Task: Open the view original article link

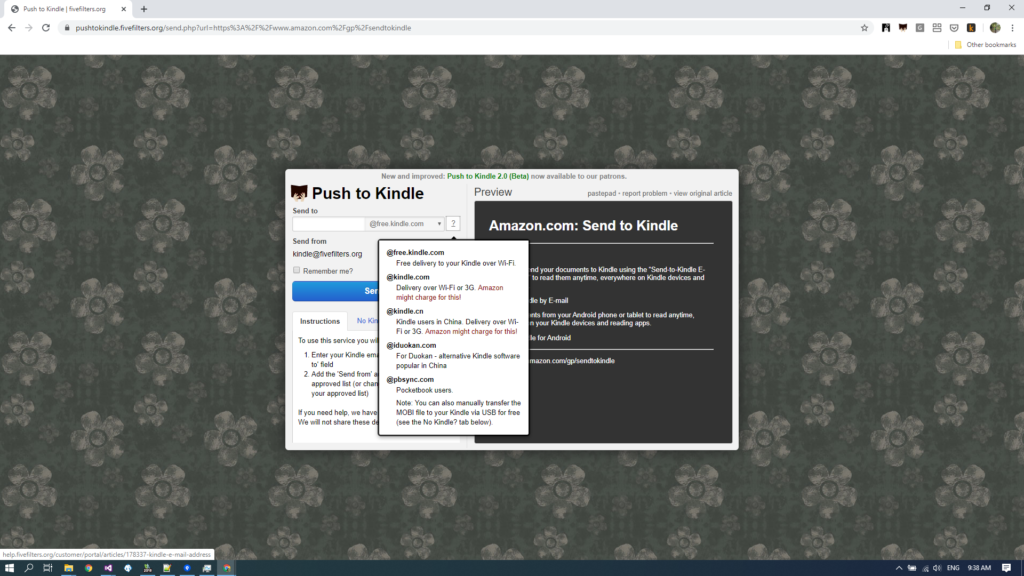Action: click(703, 193)
